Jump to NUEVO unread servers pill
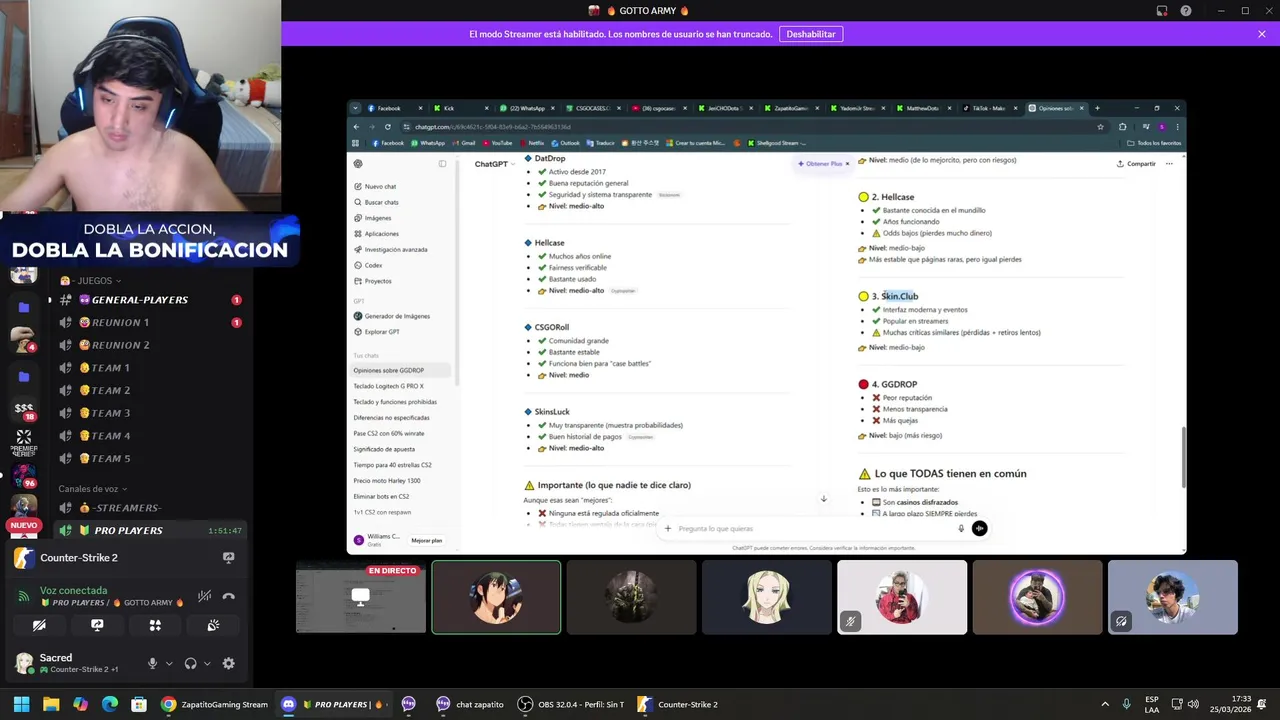The height and width of the screenshot is (720, 1280). coord(24,525)
